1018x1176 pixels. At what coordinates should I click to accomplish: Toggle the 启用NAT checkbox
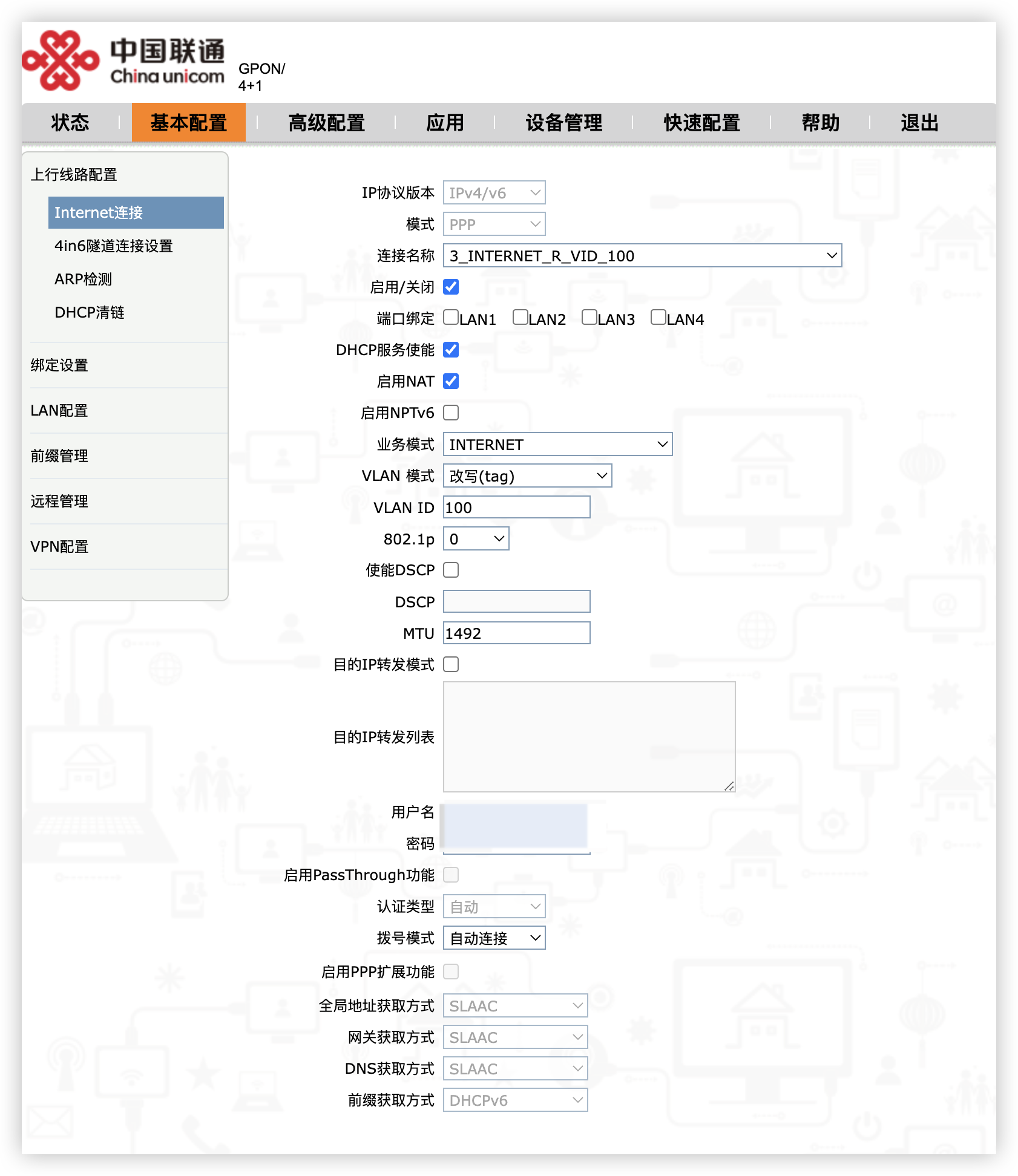(451, 381)
